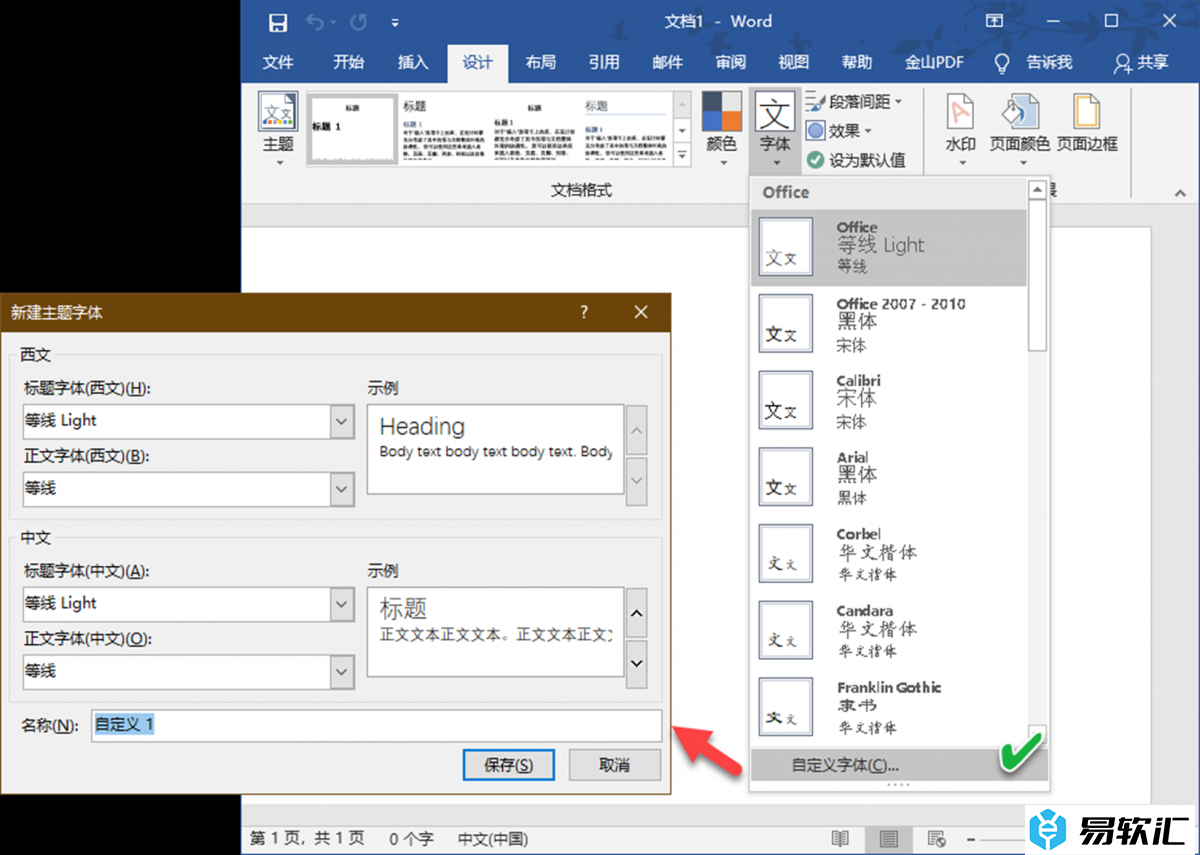Select the Arial 黑体 font theme
This screenshot has width=1200, height=855.
click(x=889, y=478)
